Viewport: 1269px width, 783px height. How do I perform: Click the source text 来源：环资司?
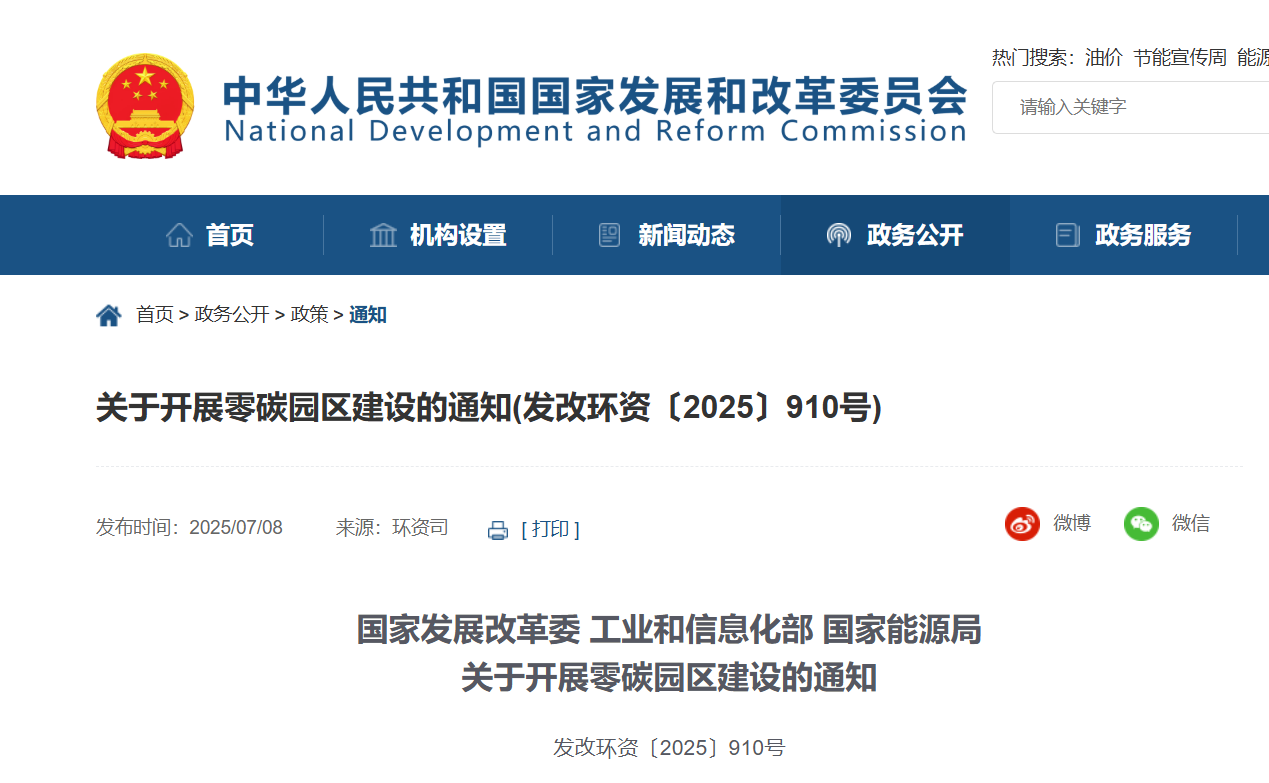[x=392, y=527]
